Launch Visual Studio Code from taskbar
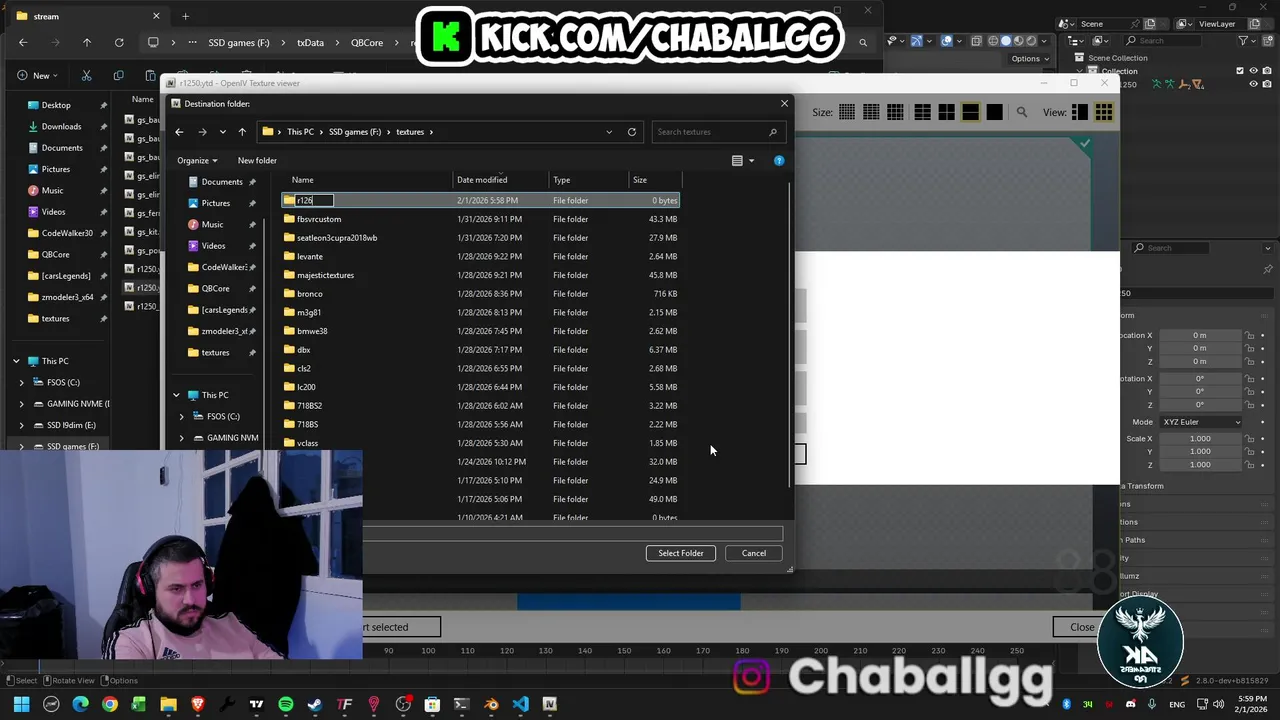The width and height of the screenshot is (1280, 720). pyautogui.click(x=520, y=704)
